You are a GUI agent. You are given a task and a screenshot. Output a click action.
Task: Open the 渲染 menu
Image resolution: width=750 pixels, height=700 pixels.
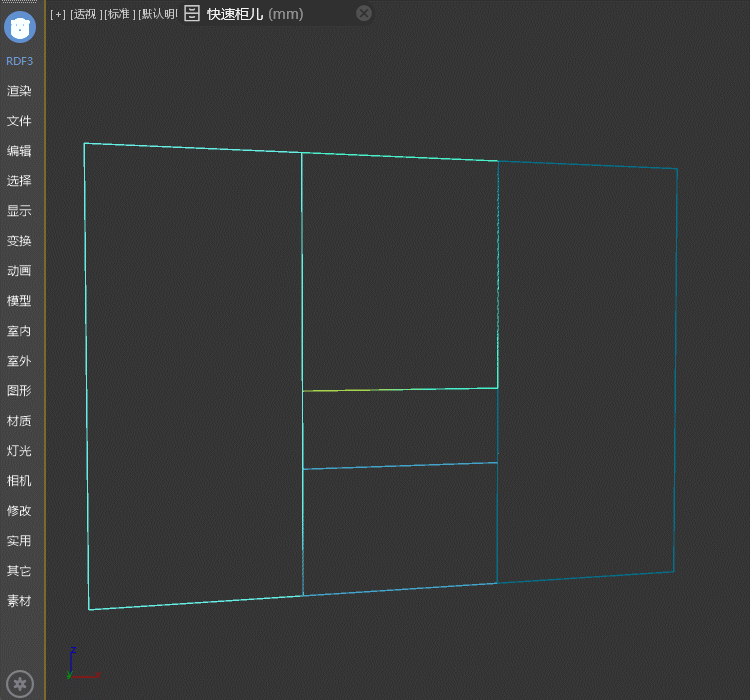(x=20, y=91)
